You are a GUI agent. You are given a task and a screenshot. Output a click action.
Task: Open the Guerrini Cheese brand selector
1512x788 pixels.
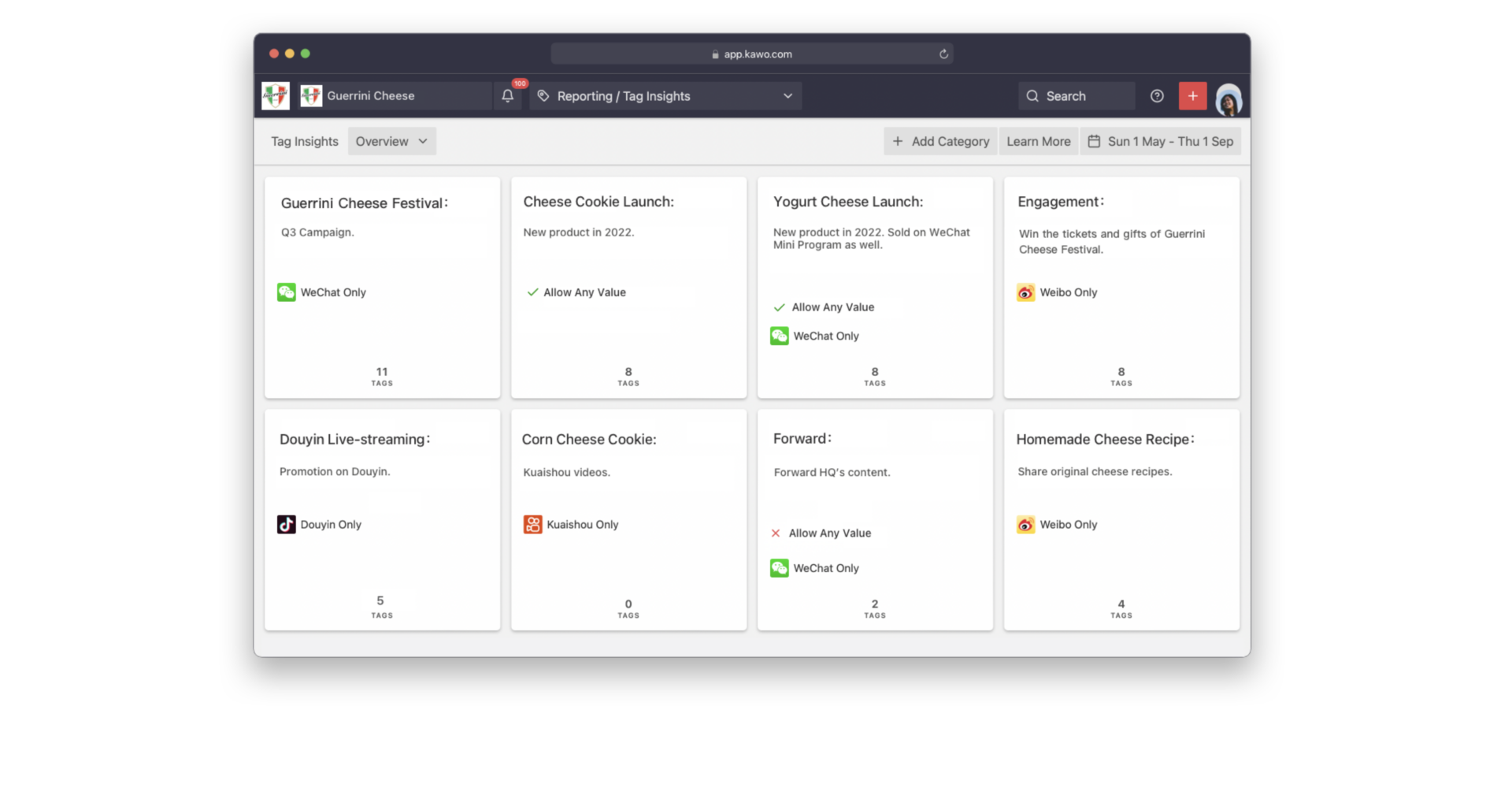pyautogui.click(x=395, y=96)
